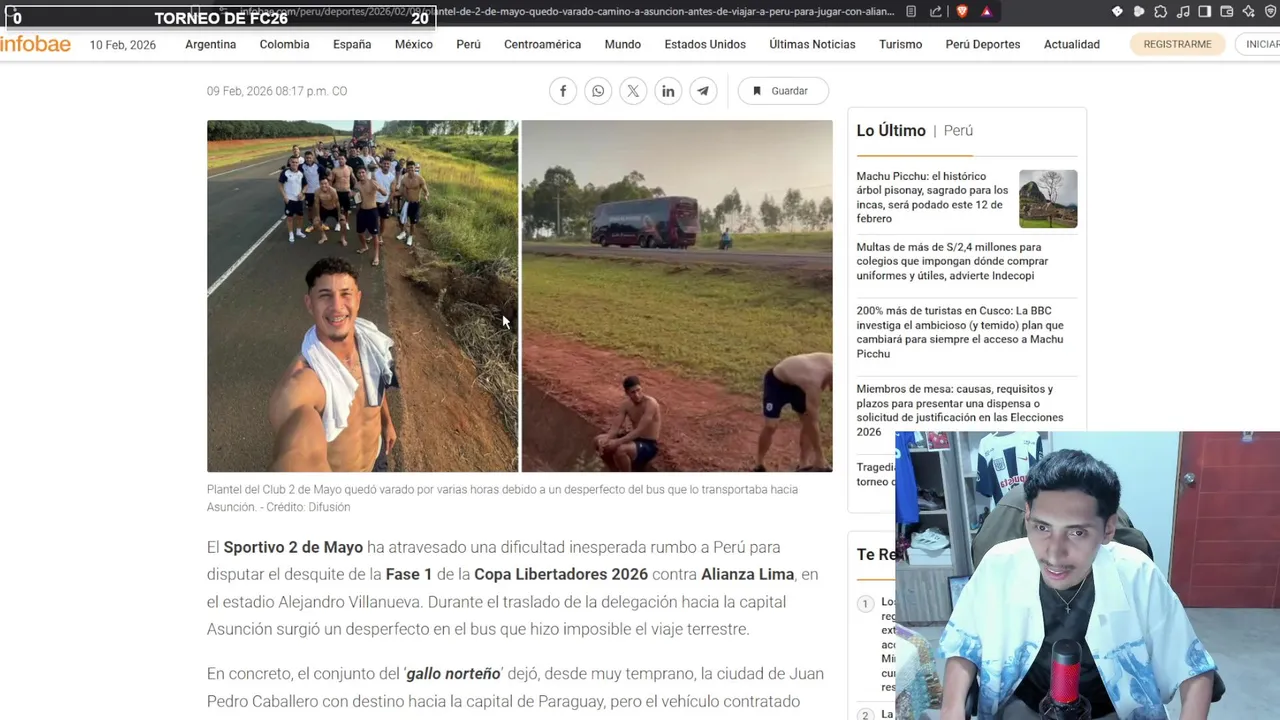Screen dimensions: 1280x720
Task: Click the Sportivo 2 de Mayo bold text
Action: pos(293,547)
